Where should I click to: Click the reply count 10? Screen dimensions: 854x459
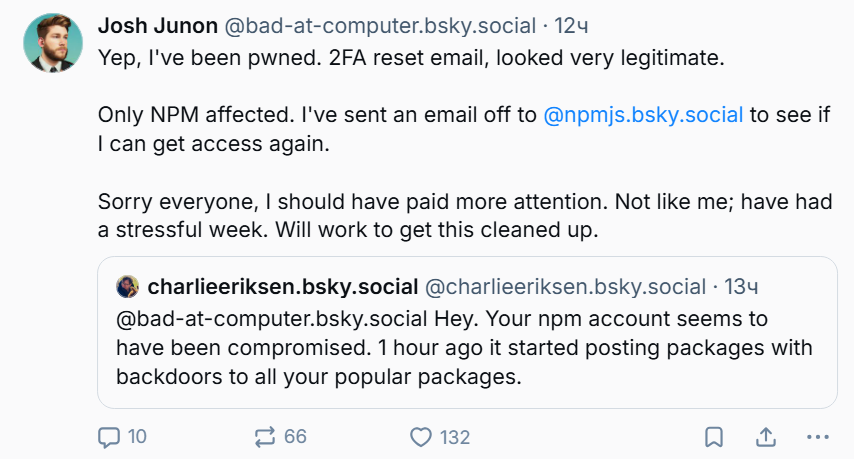click(137, 437)
